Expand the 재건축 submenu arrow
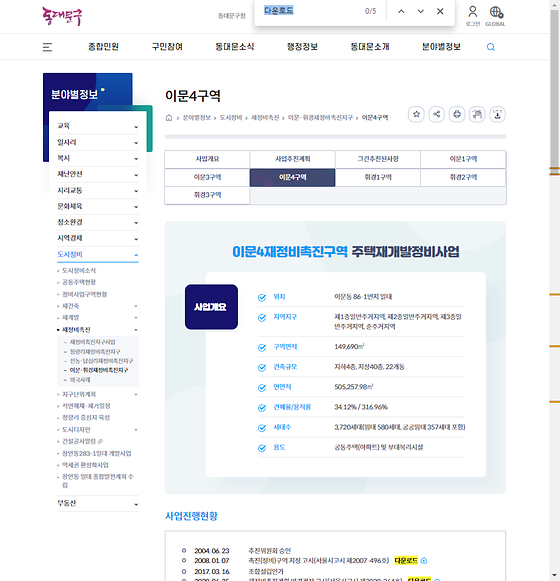560x581 pixels. [x=136, y=306]
